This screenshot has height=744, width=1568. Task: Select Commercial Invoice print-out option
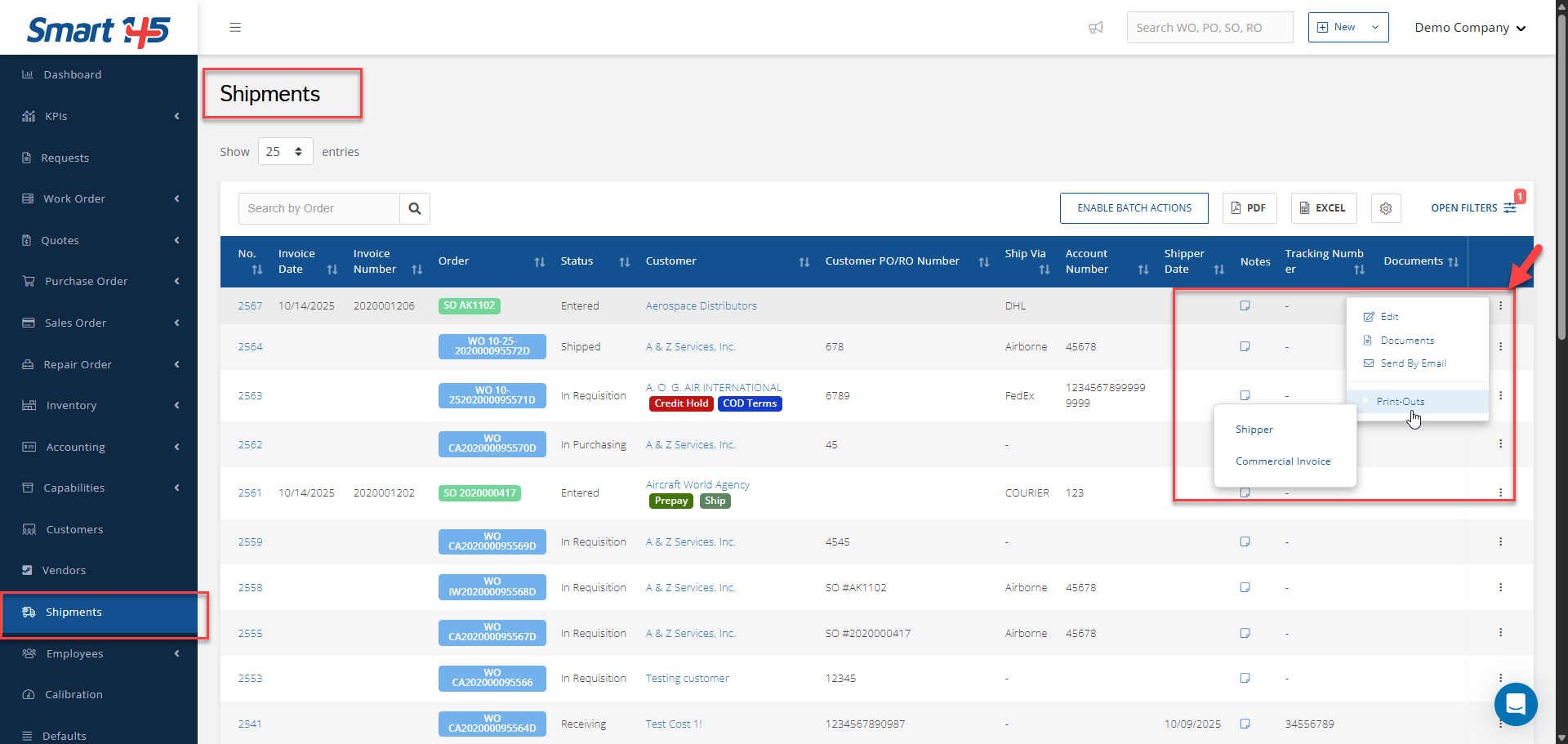[x=1283, y=461]
